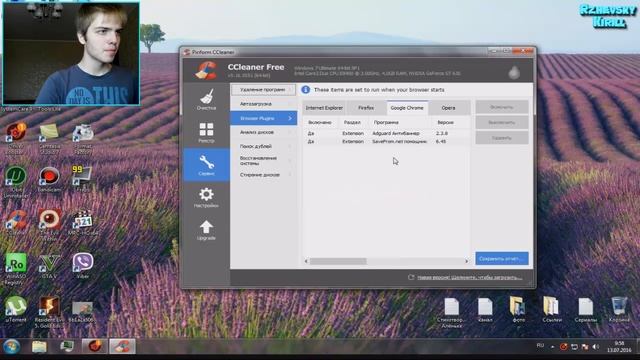
Task: Open the GTA V desktop shortcut
Action: pyautogui.click(x=49, y=265)
